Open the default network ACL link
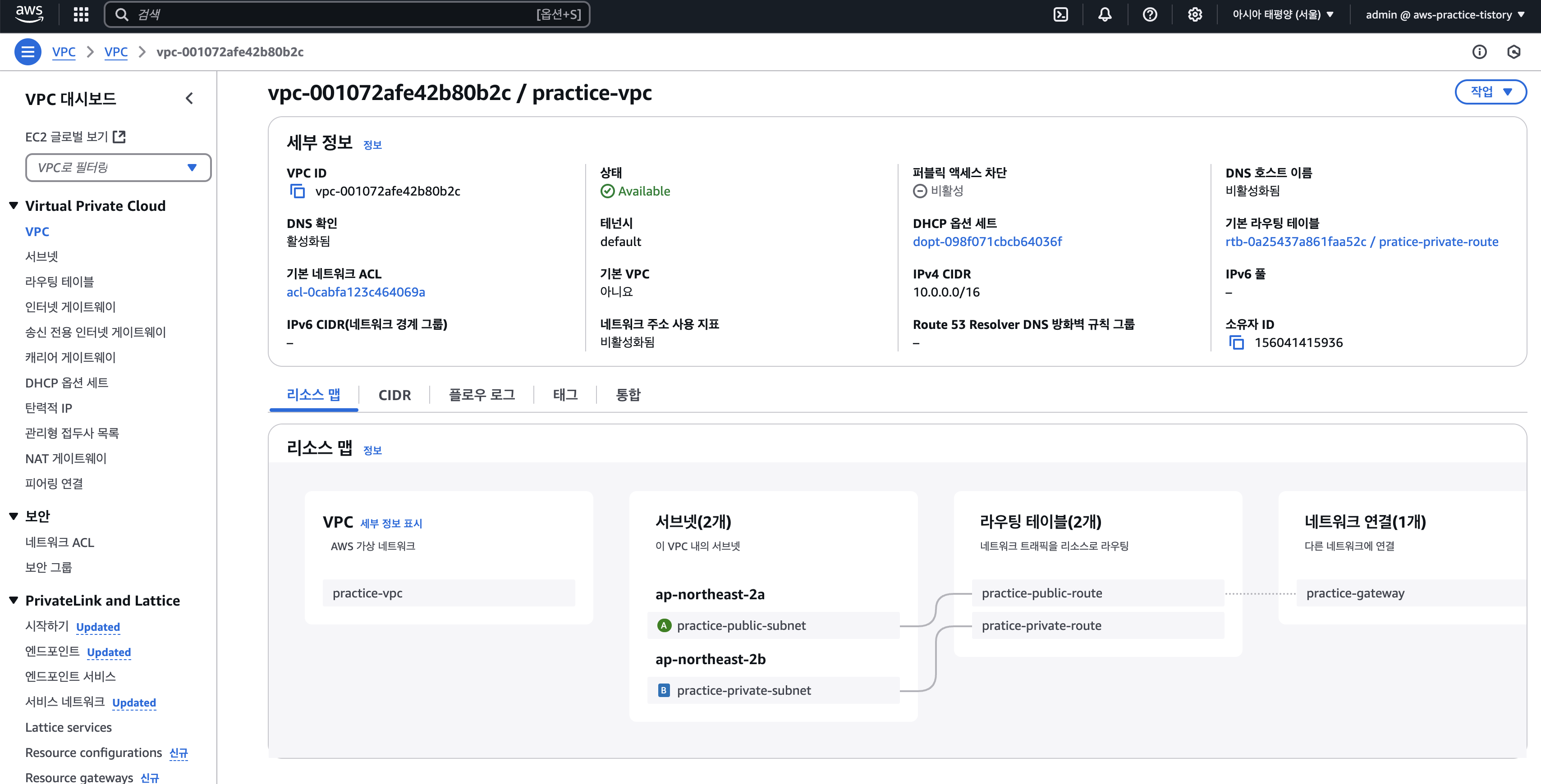The width and height of the screenshot is (1541, 784). (355, 292)
